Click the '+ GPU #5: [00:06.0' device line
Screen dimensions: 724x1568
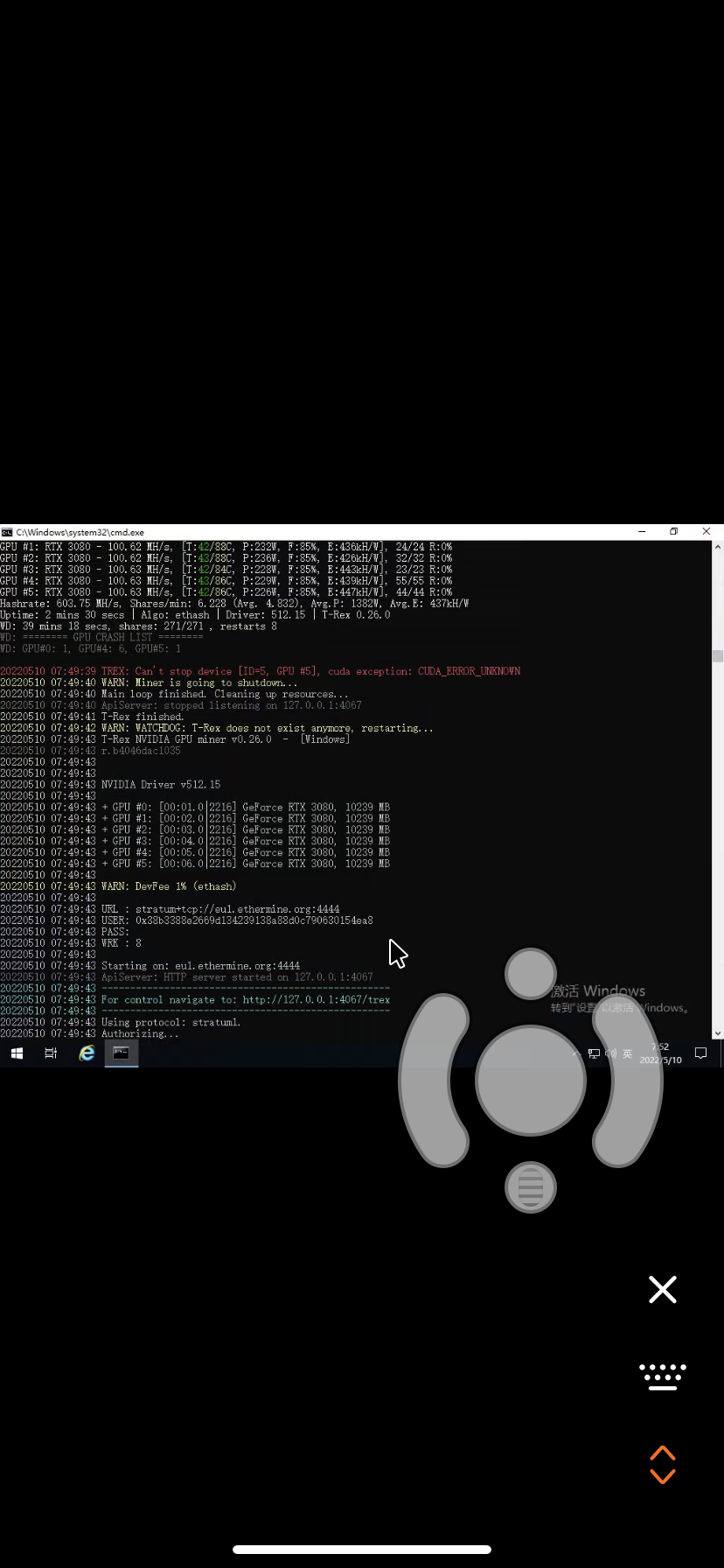click(x=195, y=864)
